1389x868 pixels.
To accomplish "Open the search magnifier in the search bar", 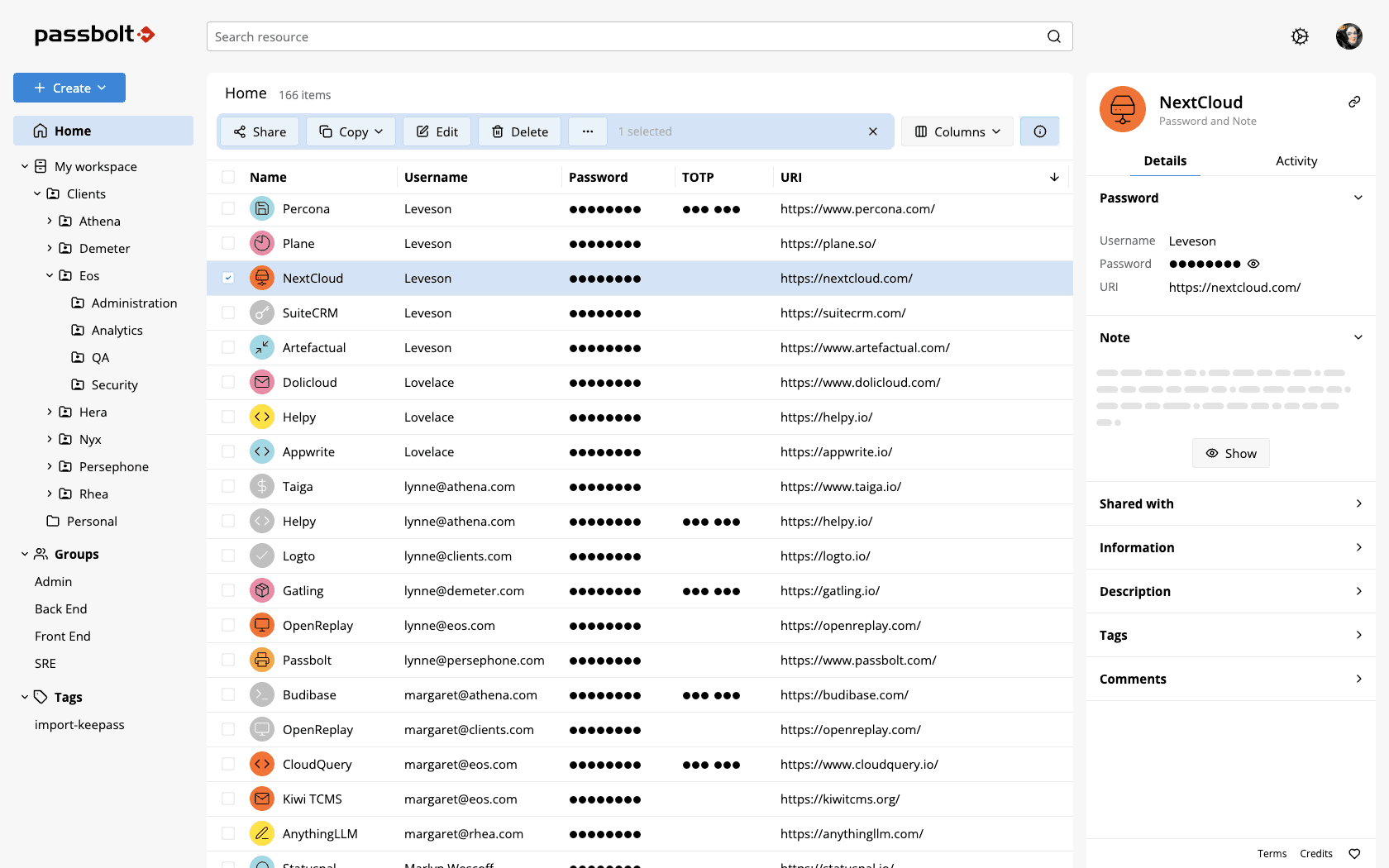I will pyautogui.click(x=1053, y=36).
